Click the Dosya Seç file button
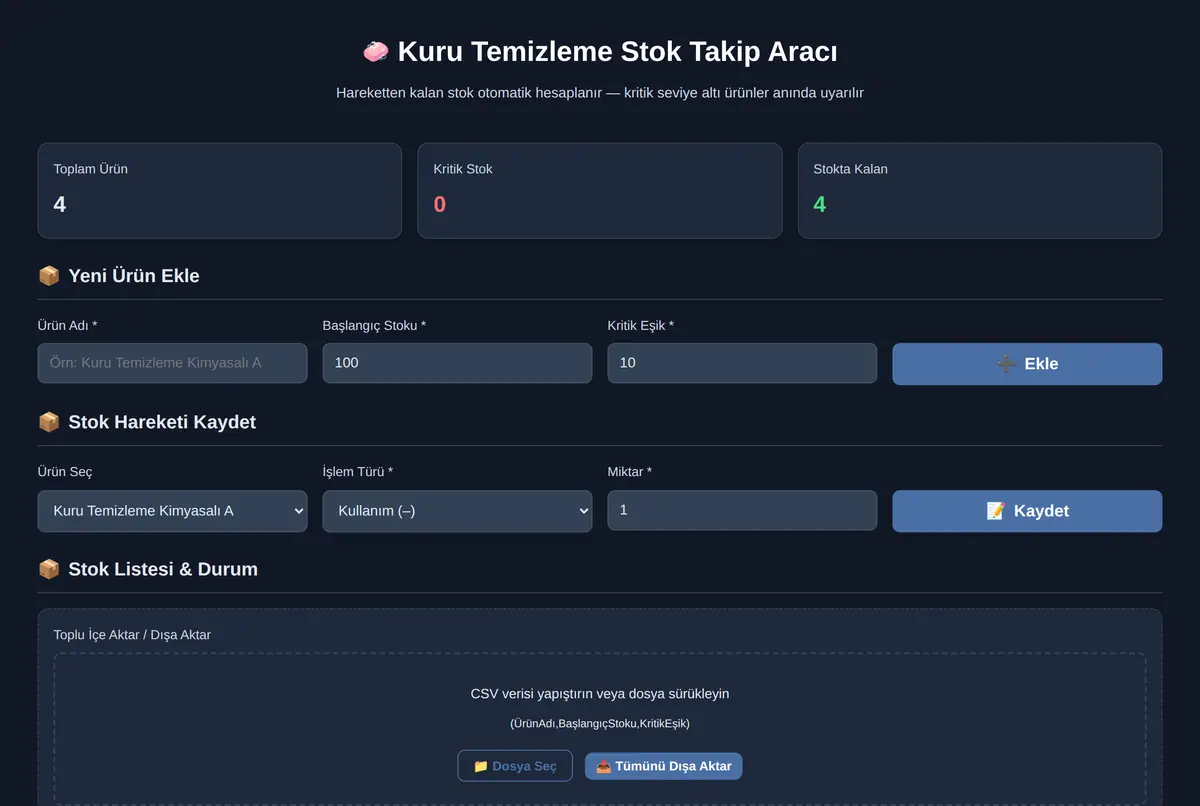 [x=515, y=766]
